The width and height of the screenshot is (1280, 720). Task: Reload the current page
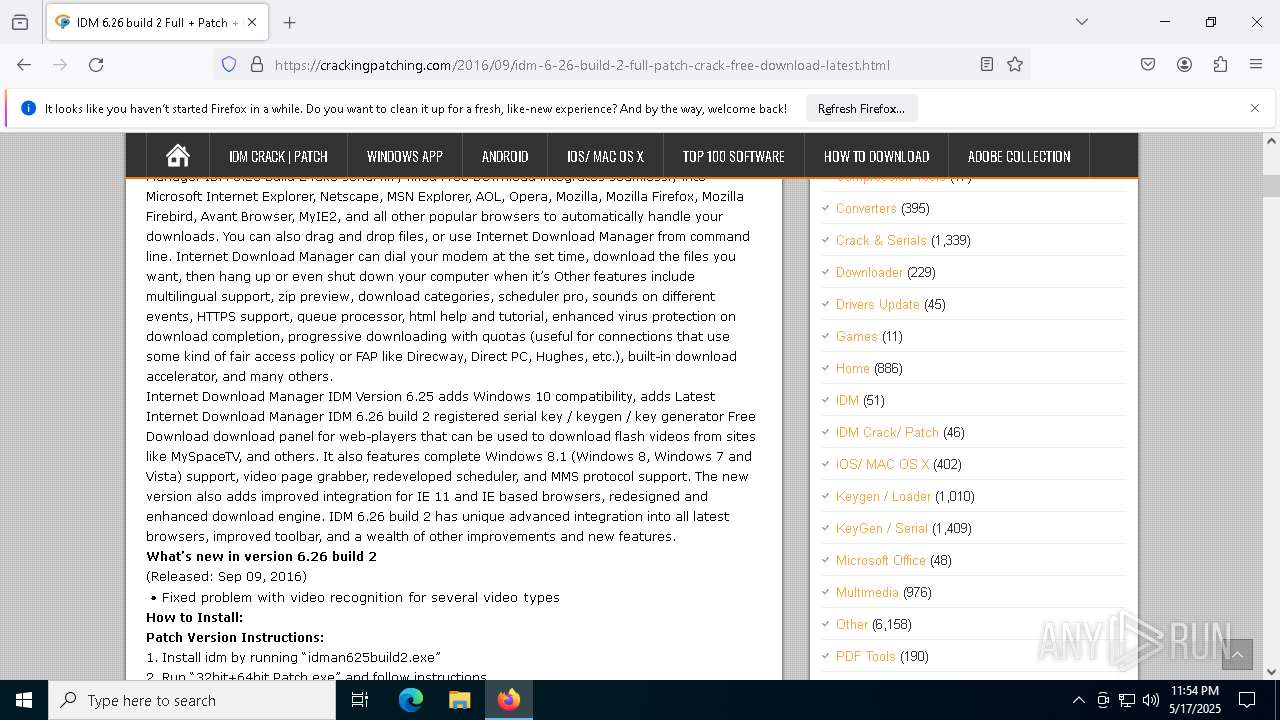pos(96,65)
